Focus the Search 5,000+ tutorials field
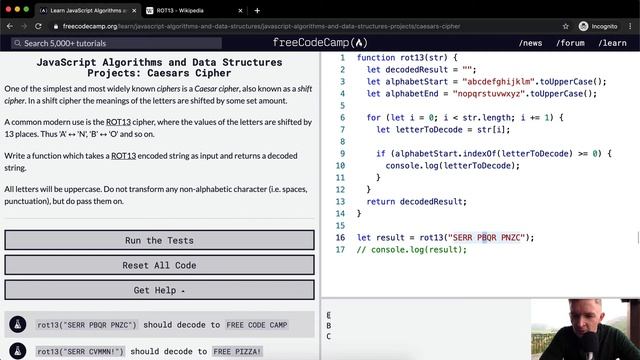 tap(116, 43)
